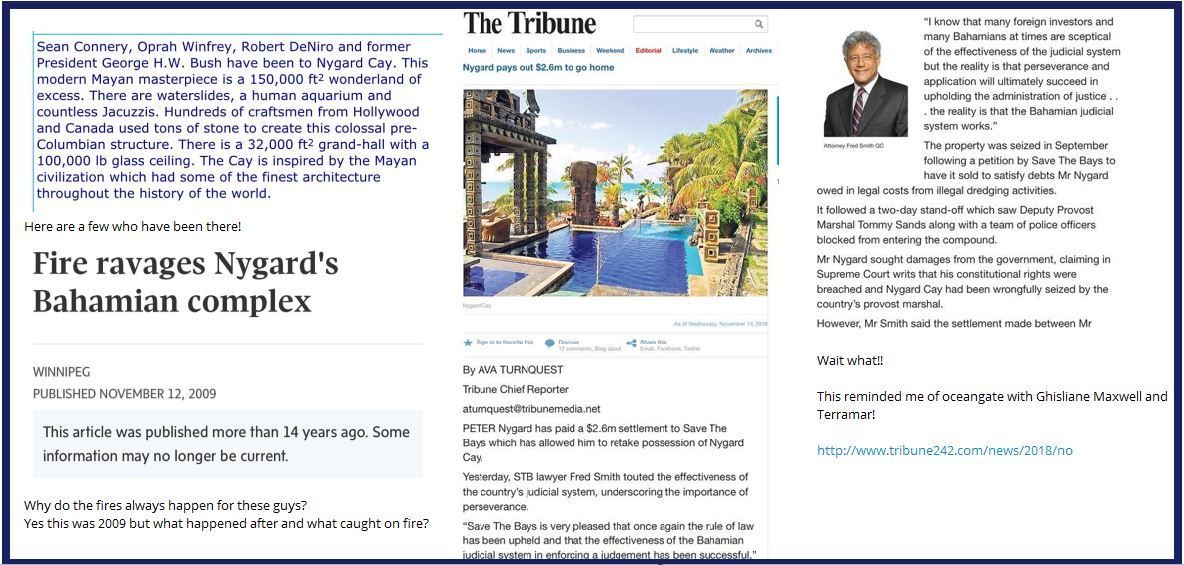The height and width of the screenshot is (565, 1184).
Task: Click the 'Email, Facebook, Twitter' share options line
Action: click(x=670, y=349)
